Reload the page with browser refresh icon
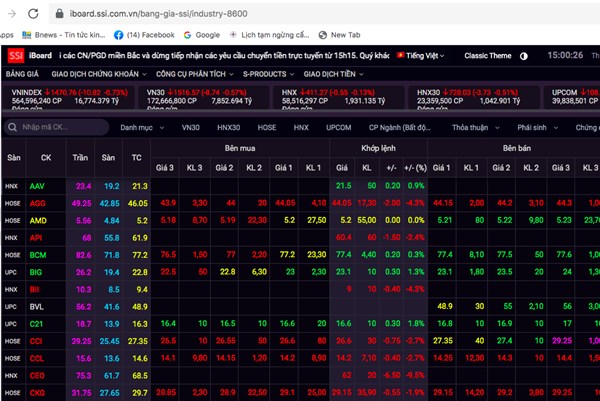 click(34, 14)
